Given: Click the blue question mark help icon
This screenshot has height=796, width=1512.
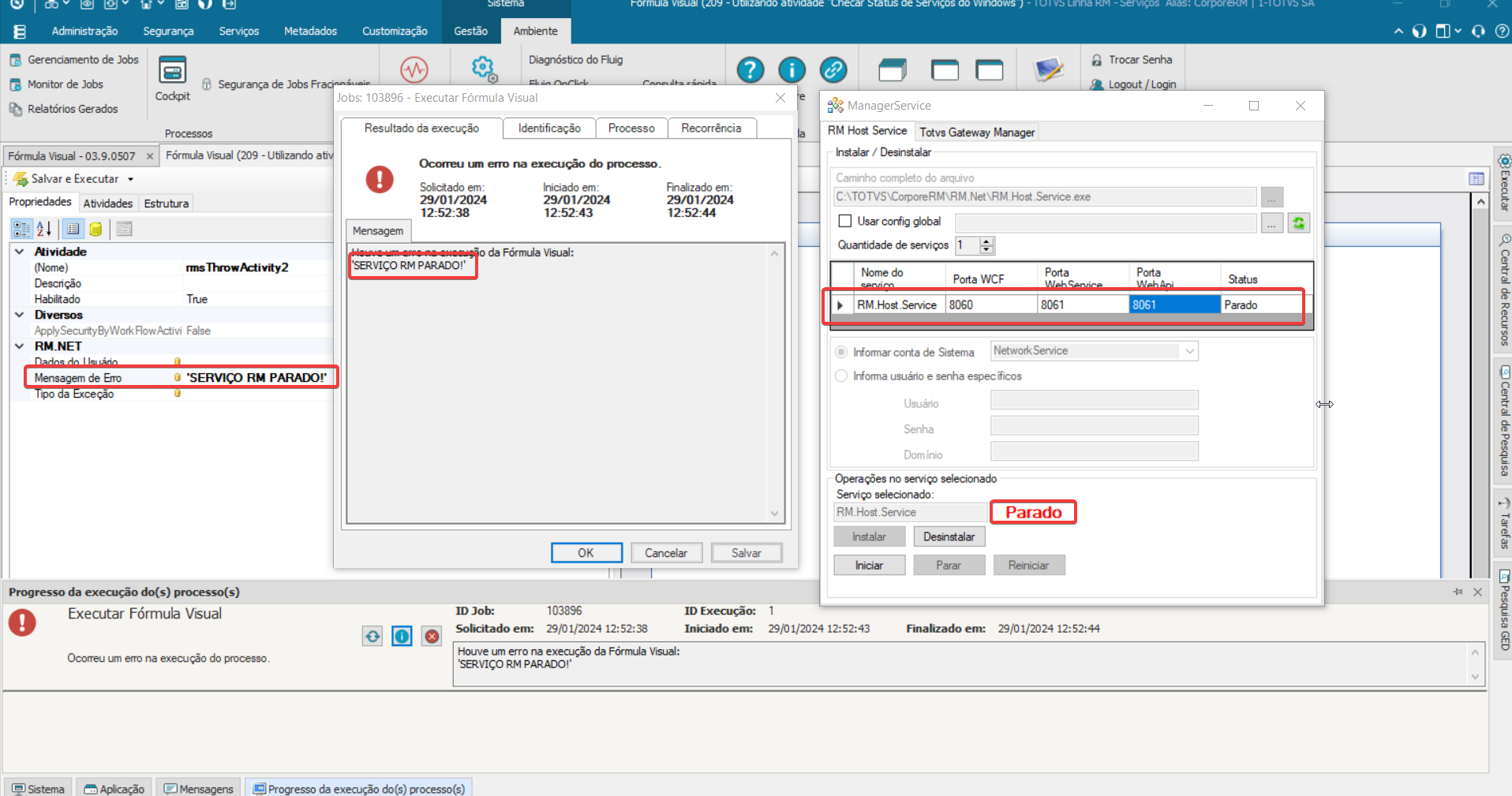Looking at the screenshot, I should point(750,70).
